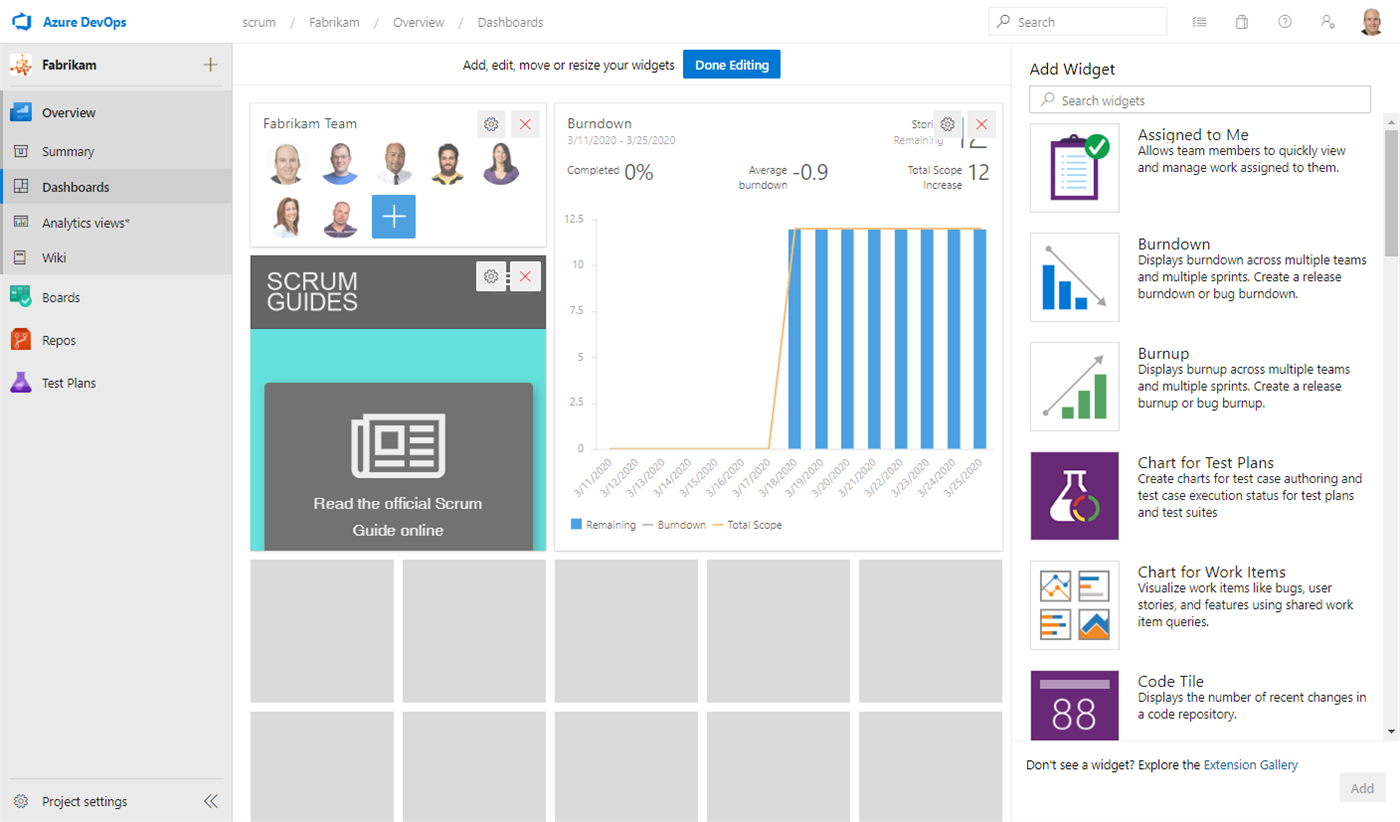Screen dimensions: 1400x822
Task: Click the Burndown widget title
Action: point(599,124)
